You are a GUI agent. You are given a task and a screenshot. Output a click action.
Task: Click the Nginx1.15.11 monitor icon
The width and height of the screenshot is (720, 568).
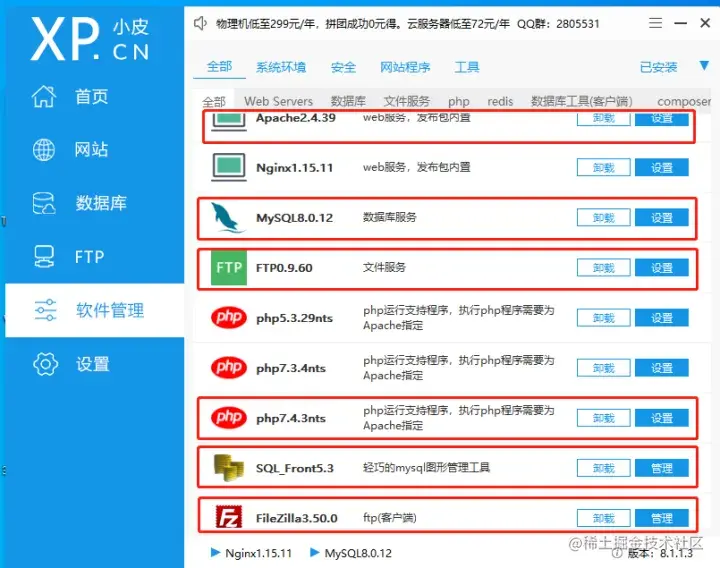click(x=229, y=167)
